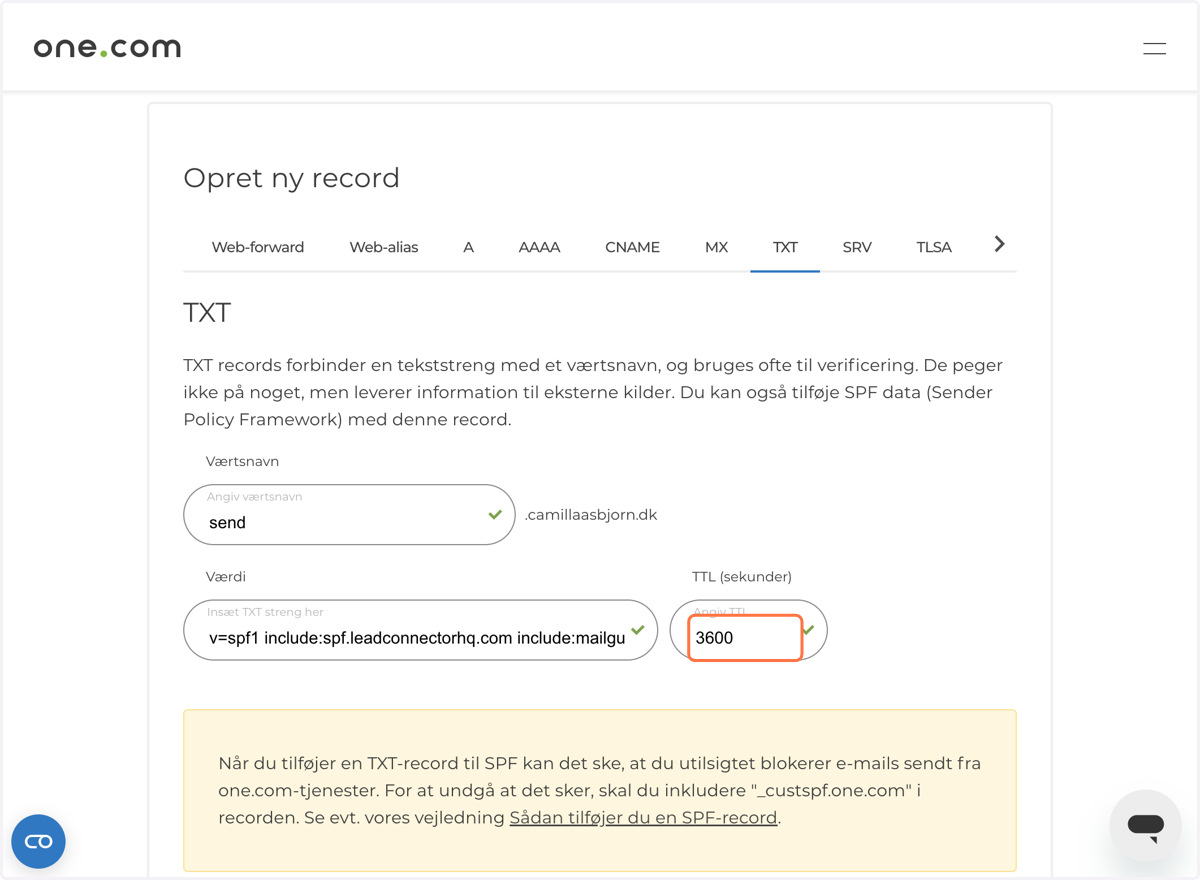The image size is (1200, 880).
Task: Open the TLSA record tab
Action: pyautogui.click(x=934, y=247)
